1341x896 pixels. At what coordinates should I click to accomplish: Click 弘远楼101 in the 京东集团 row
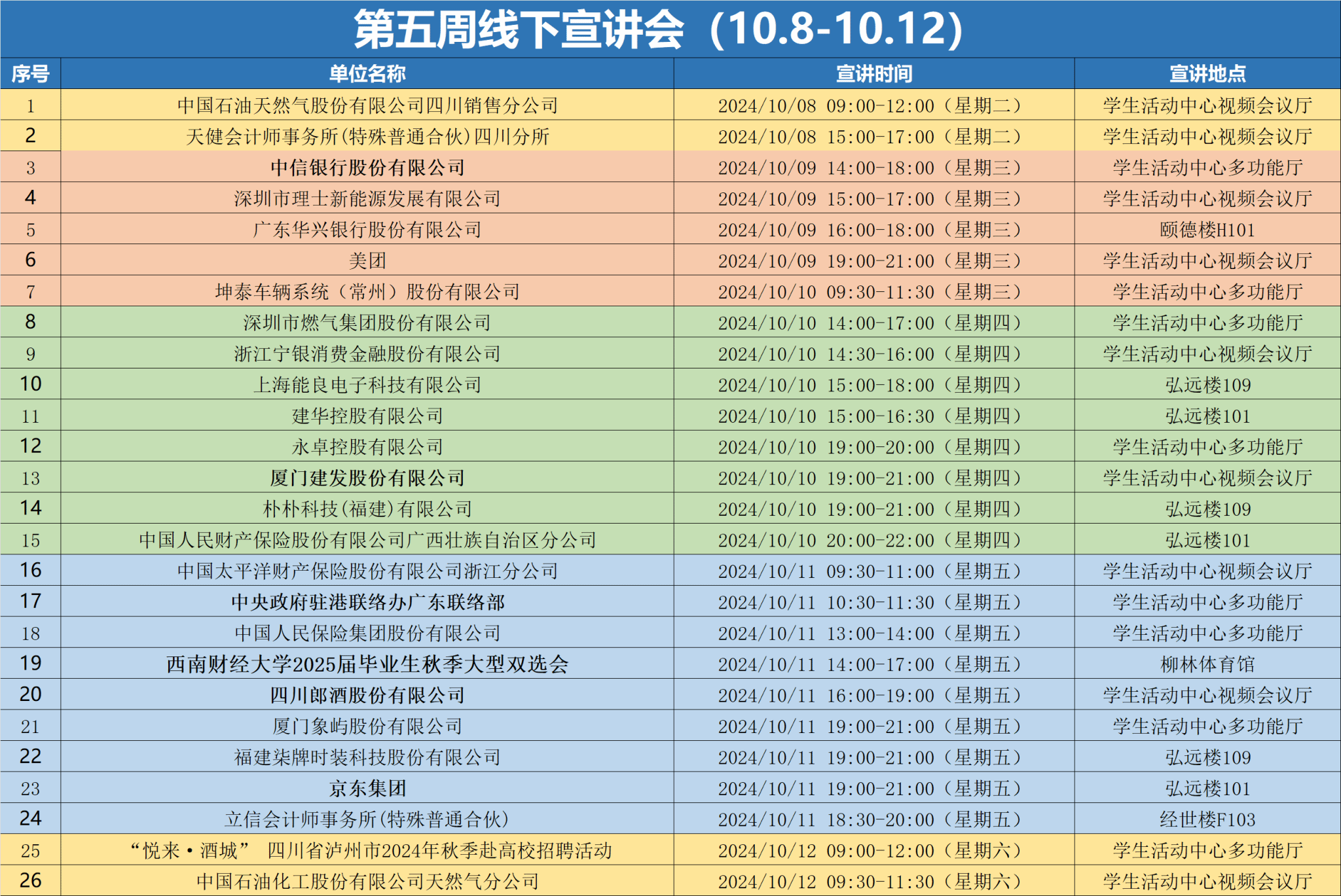click(x=1207, y=789)
